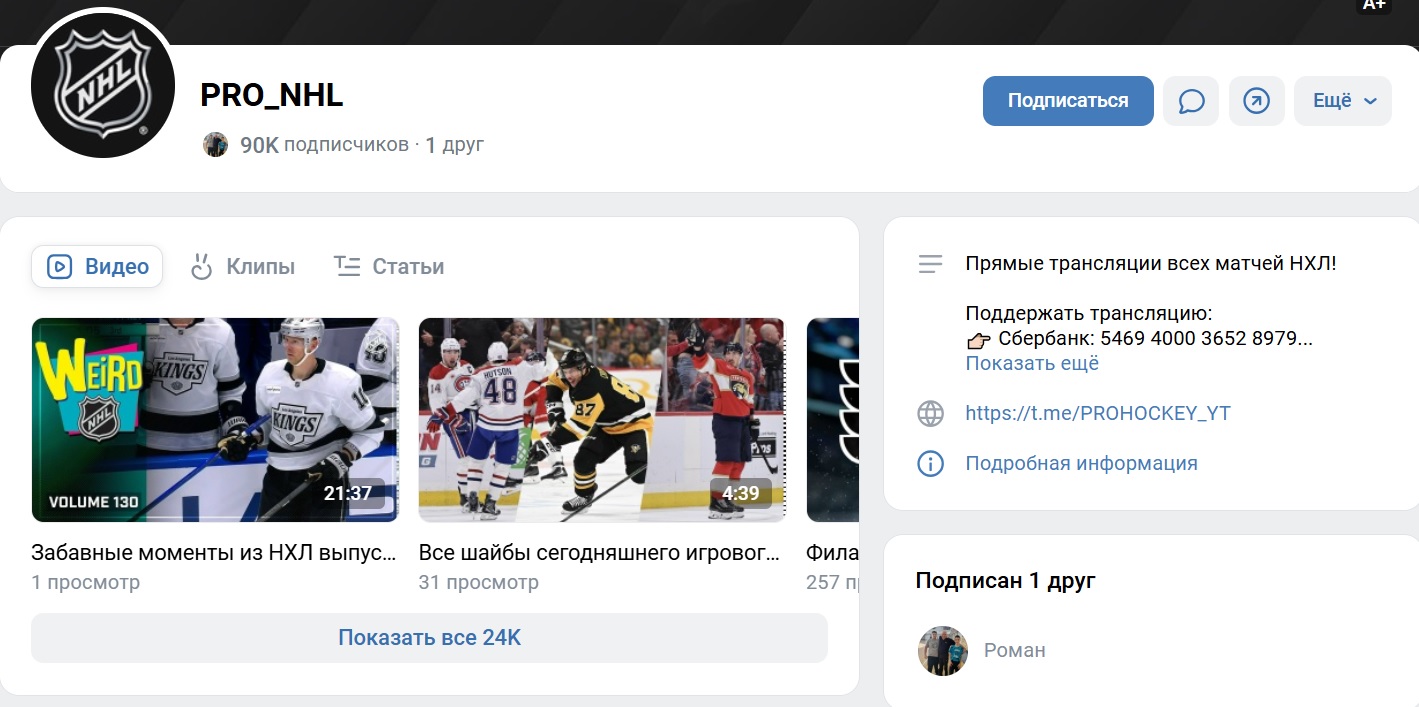Play the 4:39 all goals video thumbnail
Image resolution: width=1419 pixels, height=707 pixels.
click(x=601, y=420)
